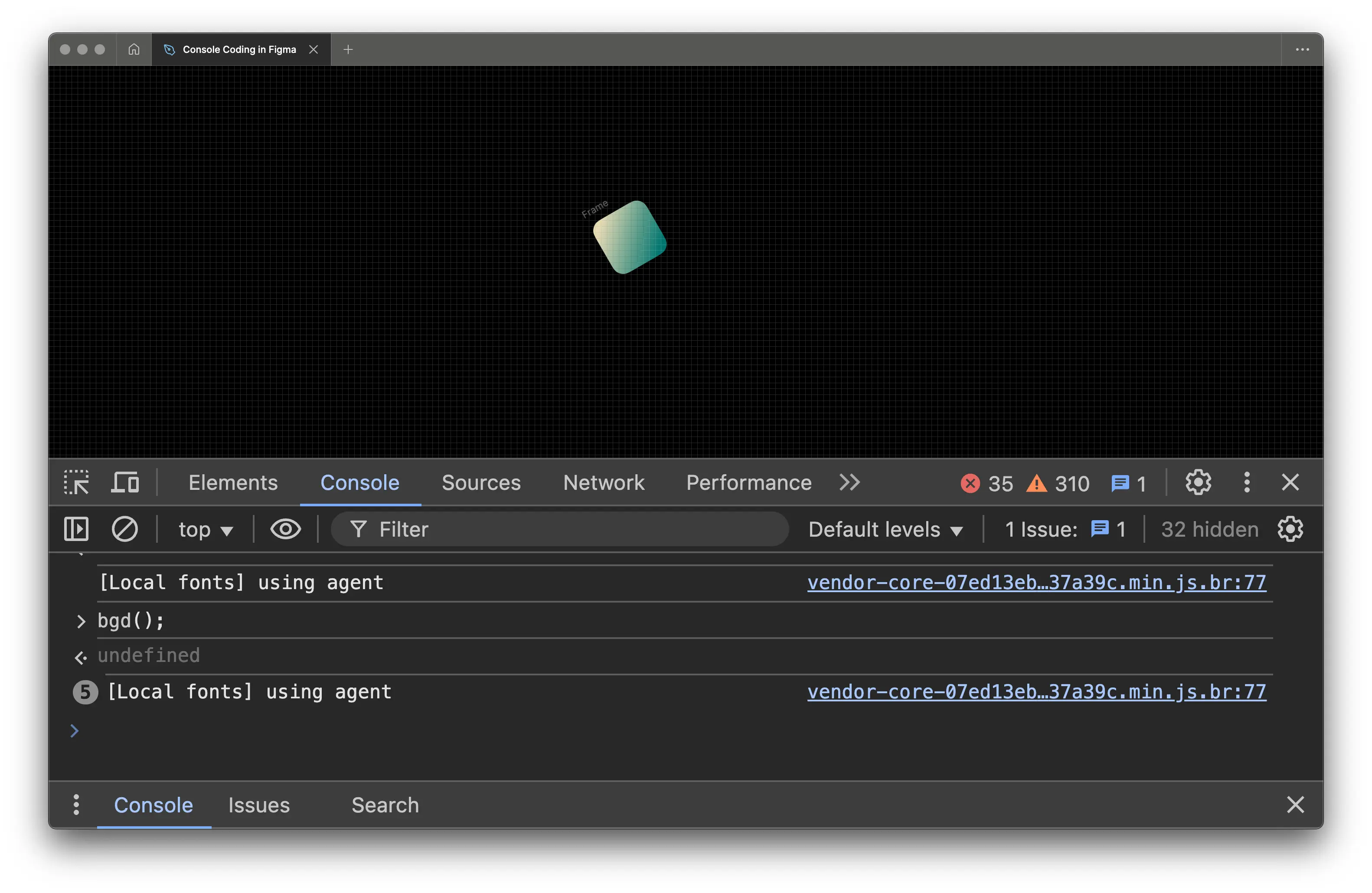Screen dimensions: 1372x893
Task: Expand more DevTools tabs chevron
Action: point(849,483)
